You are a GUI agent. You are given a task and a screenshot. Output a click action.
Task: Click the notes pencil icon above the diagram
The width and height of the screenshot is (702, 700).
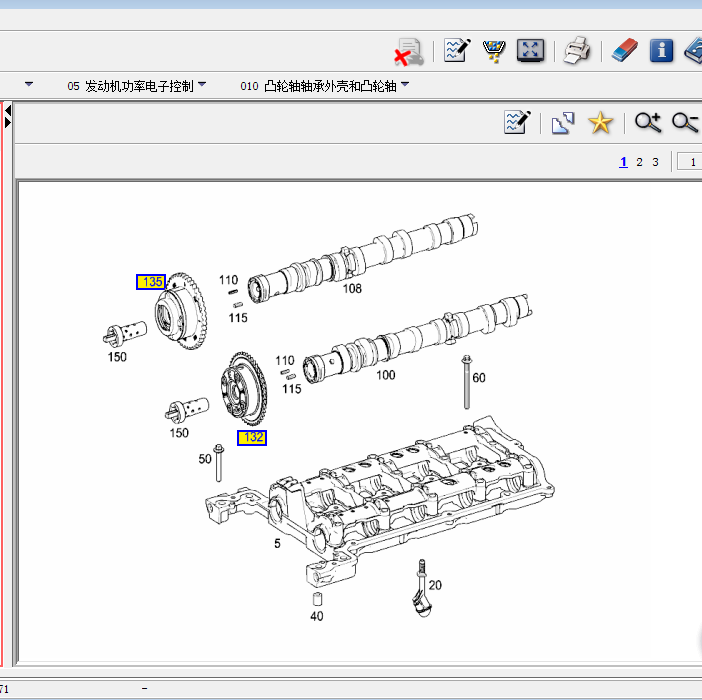point(517,122)
